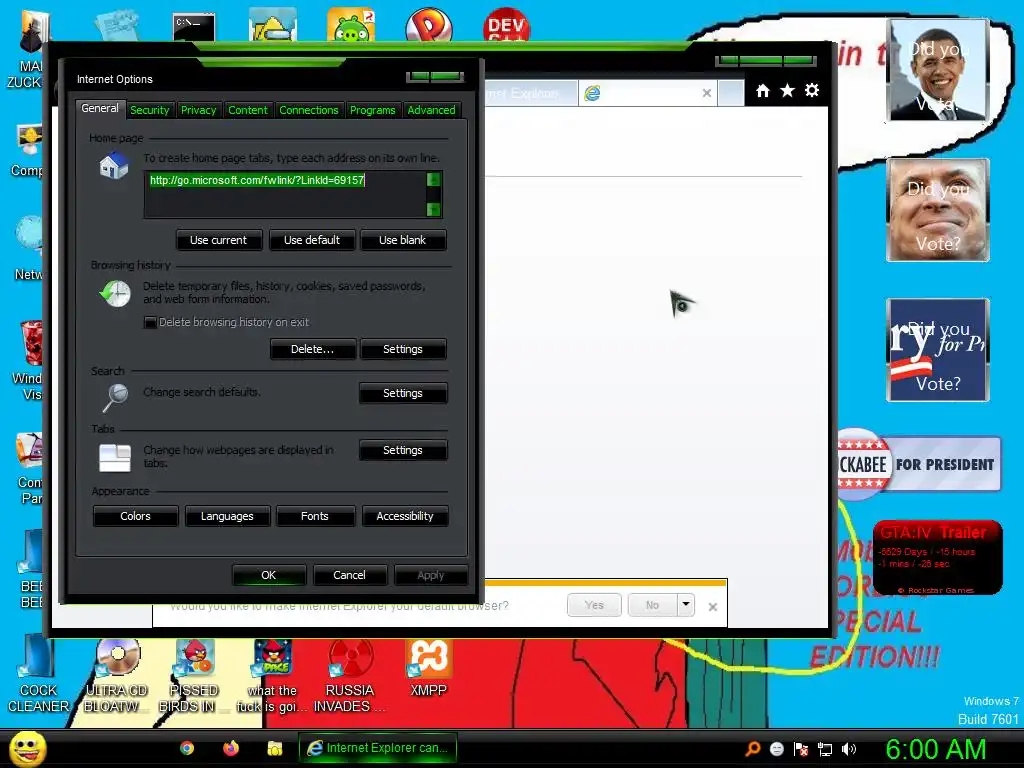Select the Content tab
Viewport: 1024px width, 768px height.
pos(248,110)
